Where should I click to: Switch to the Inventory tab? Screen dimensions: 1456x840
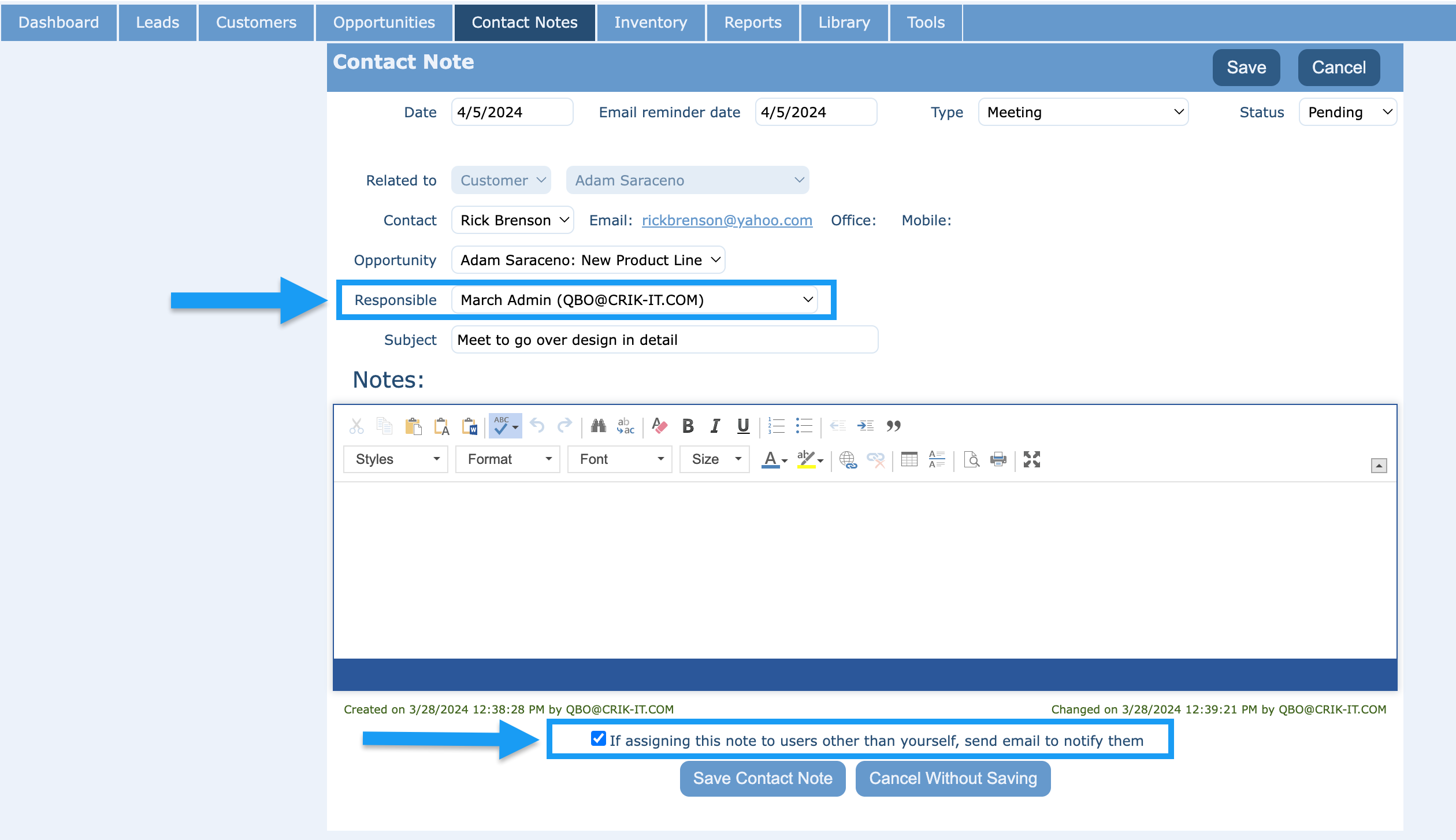pos(651,22)
